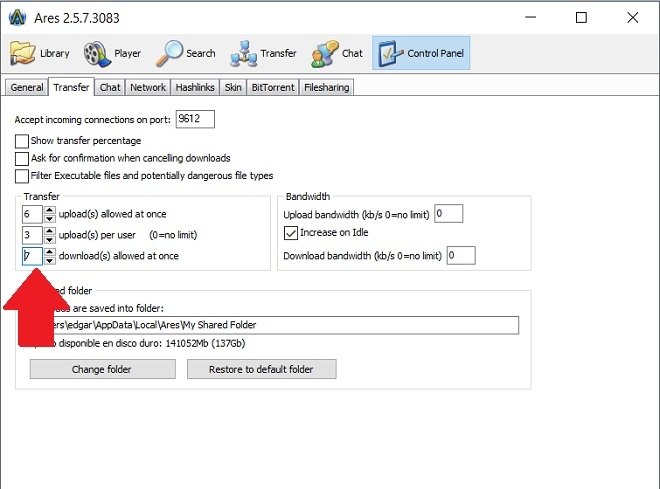This screenshot has height=489, width=660.
Task: Click the shared folder path field
Action: [274, 325]
